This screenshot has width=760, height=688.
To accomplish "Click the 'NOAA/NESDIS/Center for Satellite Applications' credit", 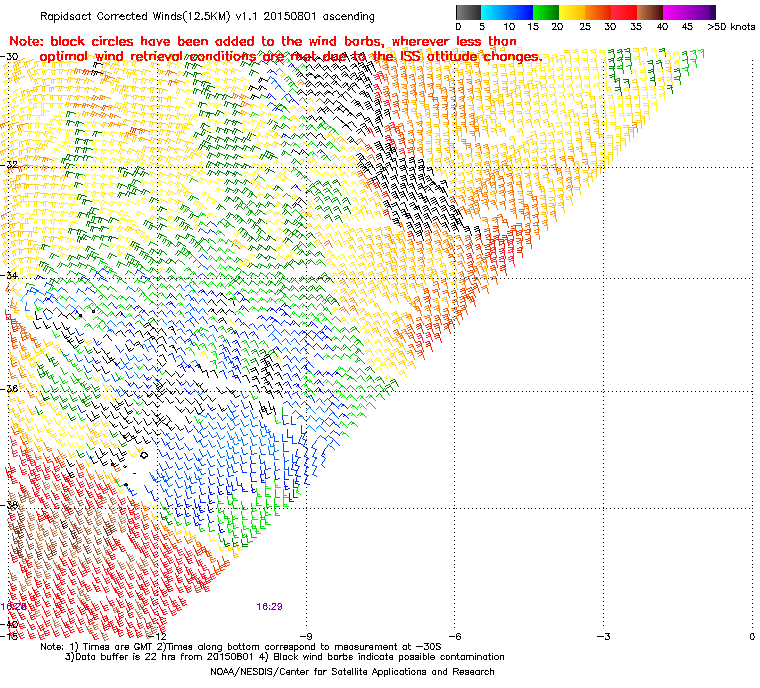I will pos(352,672).
